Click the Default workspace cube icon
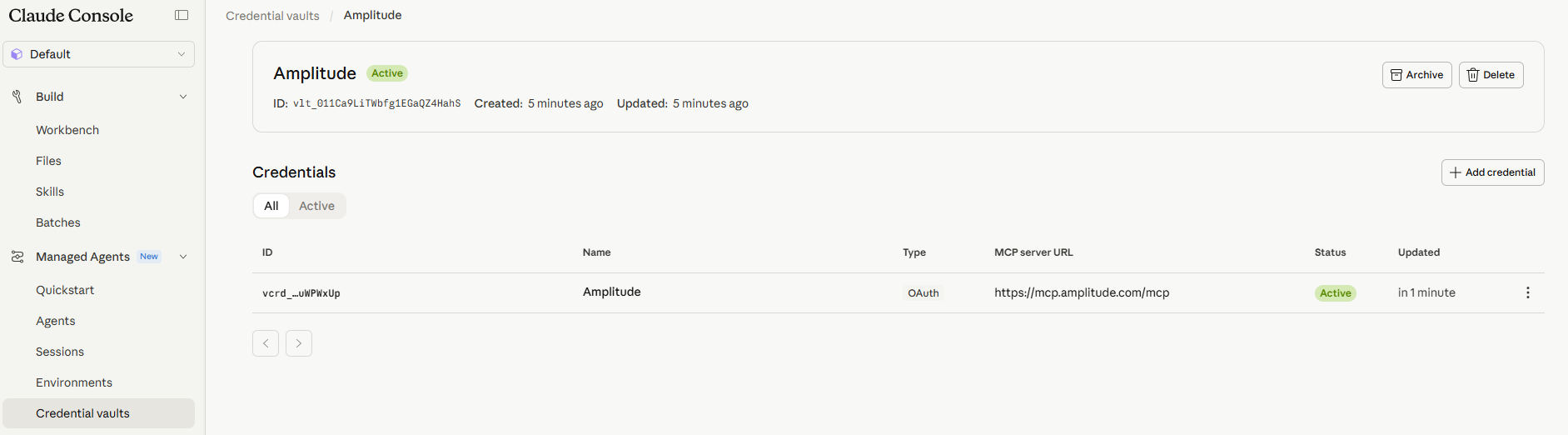 point(17,54)
